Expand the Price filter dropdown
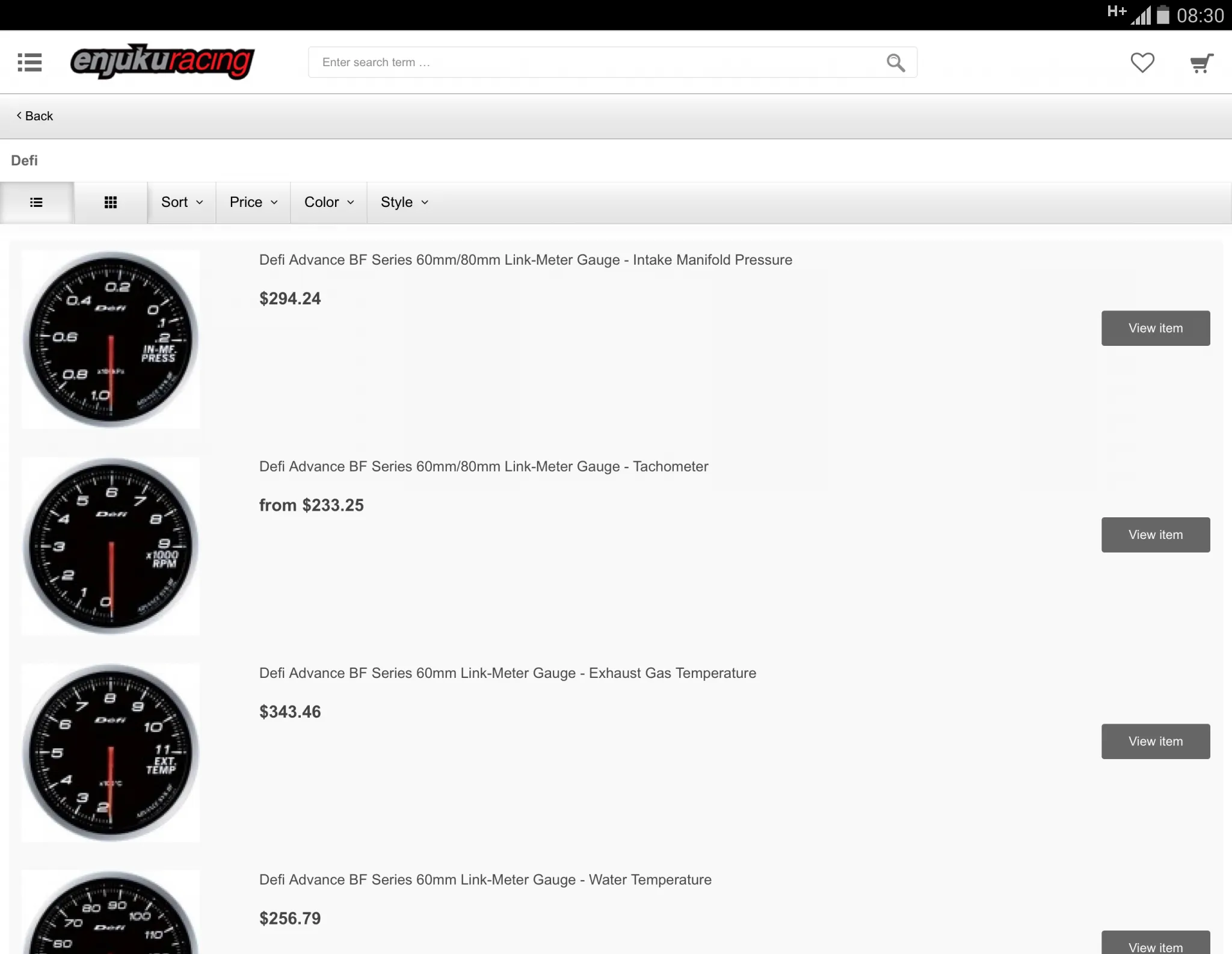Image resolution: width=1232 pixels, height=954 pixels. [253, 202]
